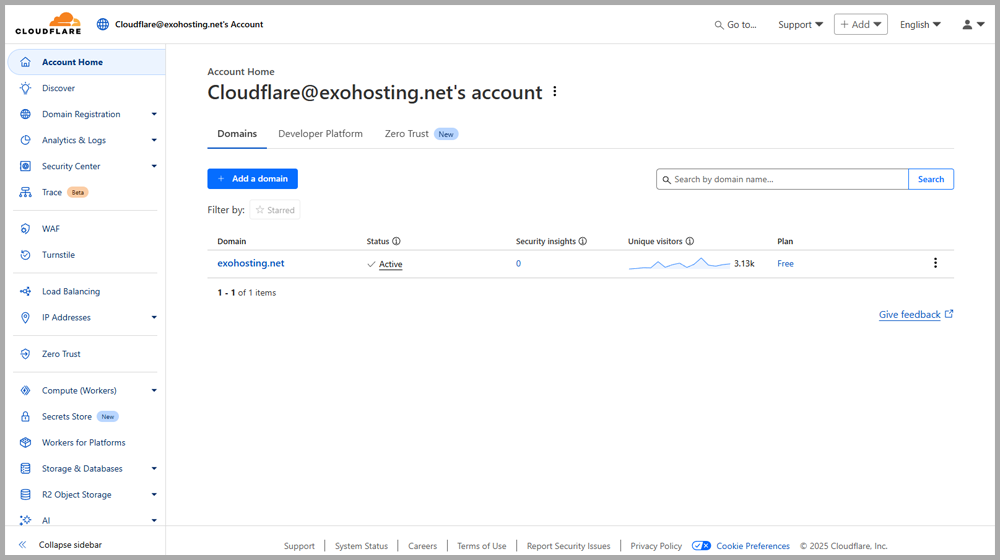Switch to the Developer Platform tab
The width and height of the screenshot is (1000, 560).
(x=320, y=133)
